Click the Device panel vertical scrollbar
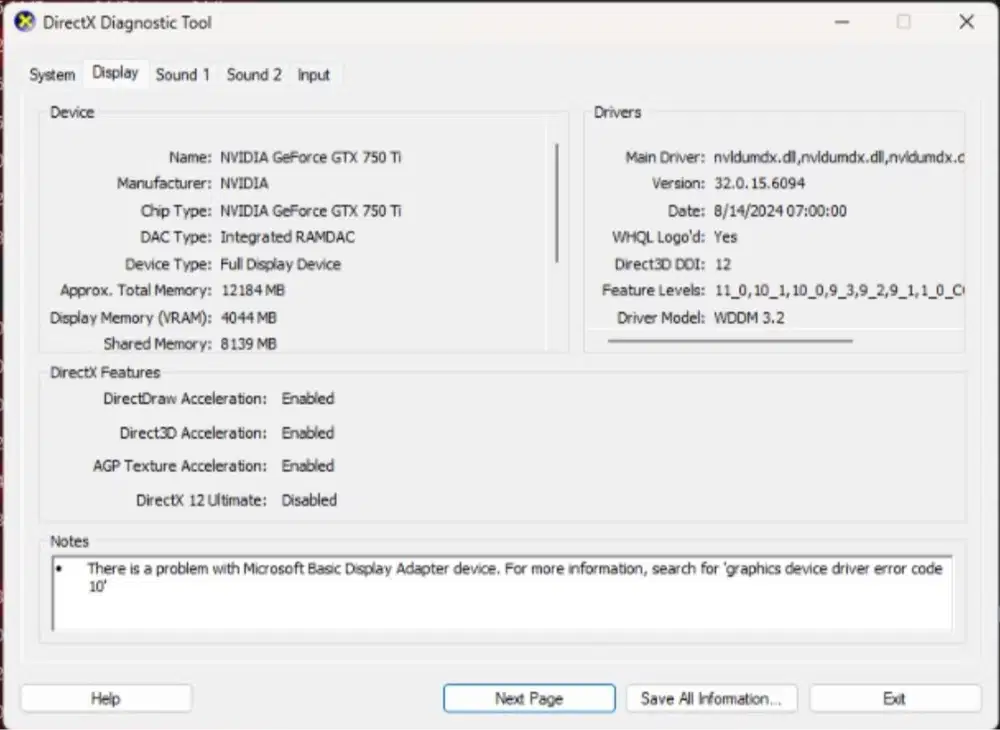Viewport: 1000px width, 730px height. 557,203
